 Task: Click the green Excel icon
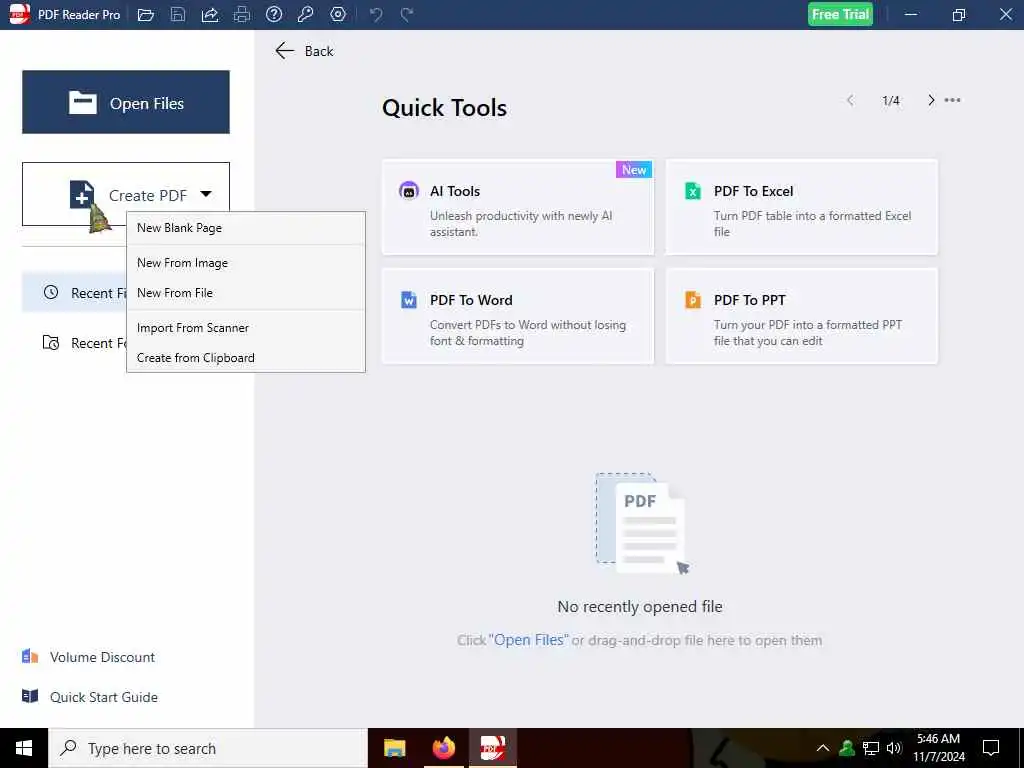(x=692, y=191)
